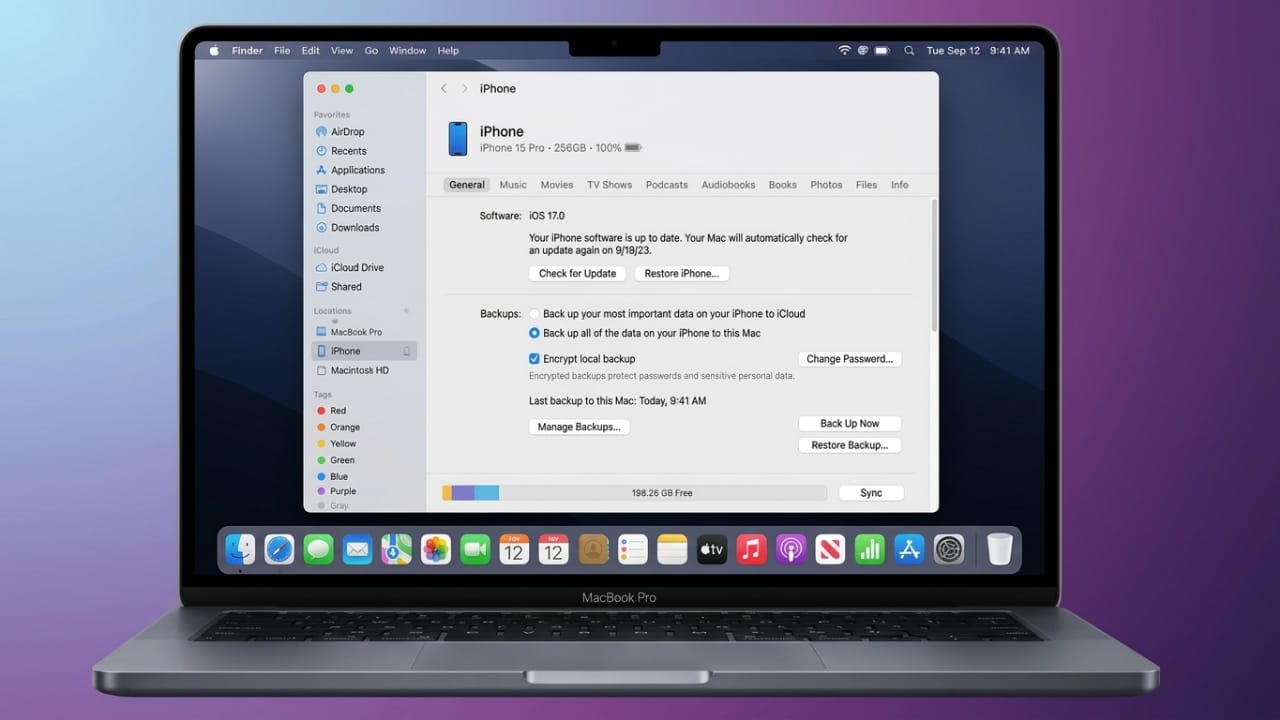The width and height of the screenshot is (1280, 720).
Task: Select back up to iCloud option
Action: pyautogui.click(x=534, y=314)
